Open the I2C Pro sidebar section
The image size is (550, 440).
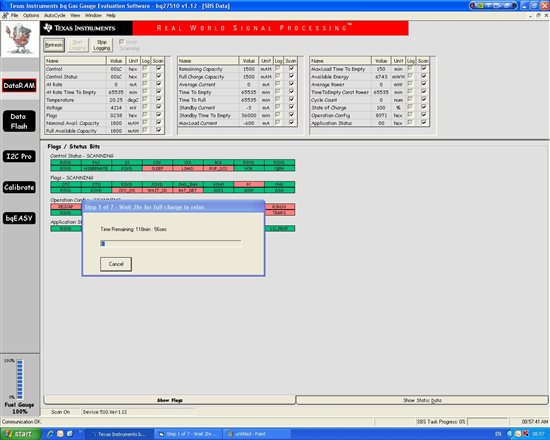coord(19,156)
